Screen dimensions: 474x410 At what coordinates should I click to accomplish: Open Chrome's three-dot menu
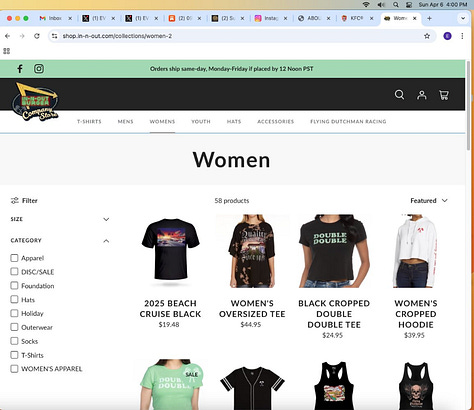point(462,36)
